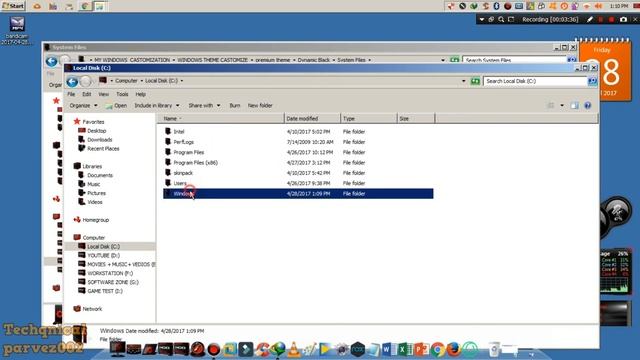Sort by the Date modified column header
Image resolution: width=640 pixels, height=360 pixels.
pyautogui.click(x=312, y=119)
